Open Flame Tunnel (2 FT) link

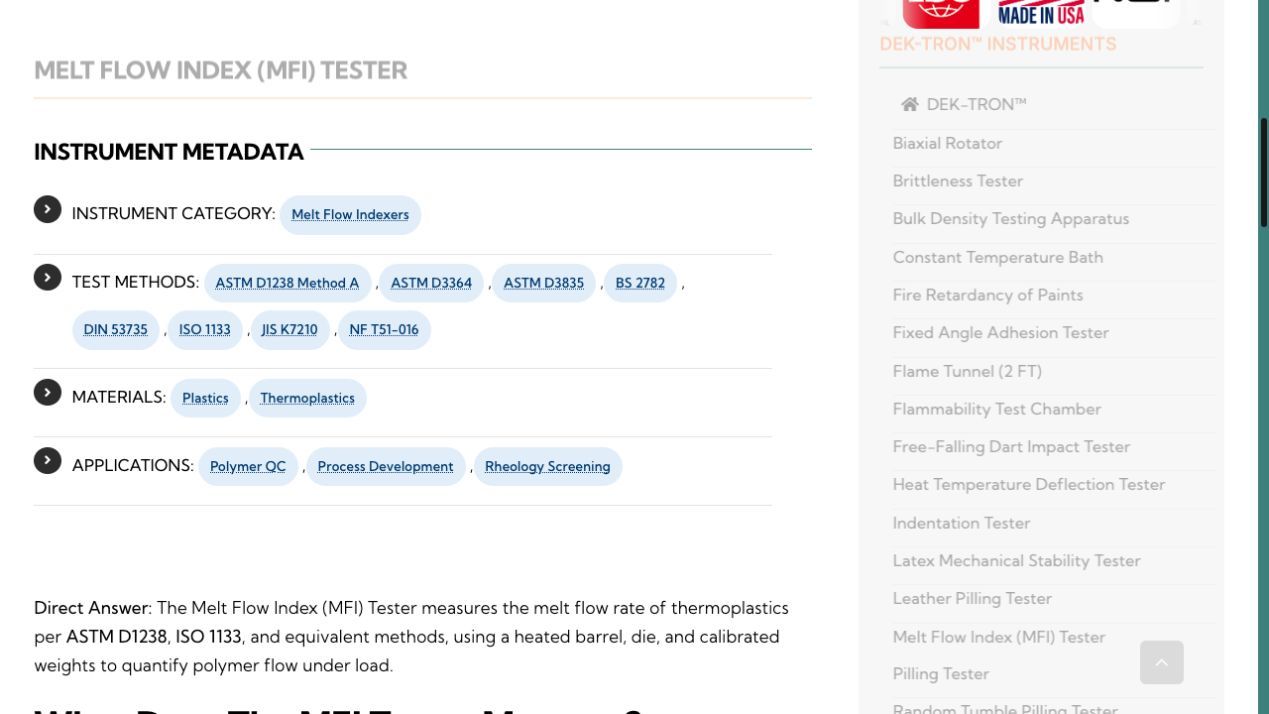tap(967, 371)
